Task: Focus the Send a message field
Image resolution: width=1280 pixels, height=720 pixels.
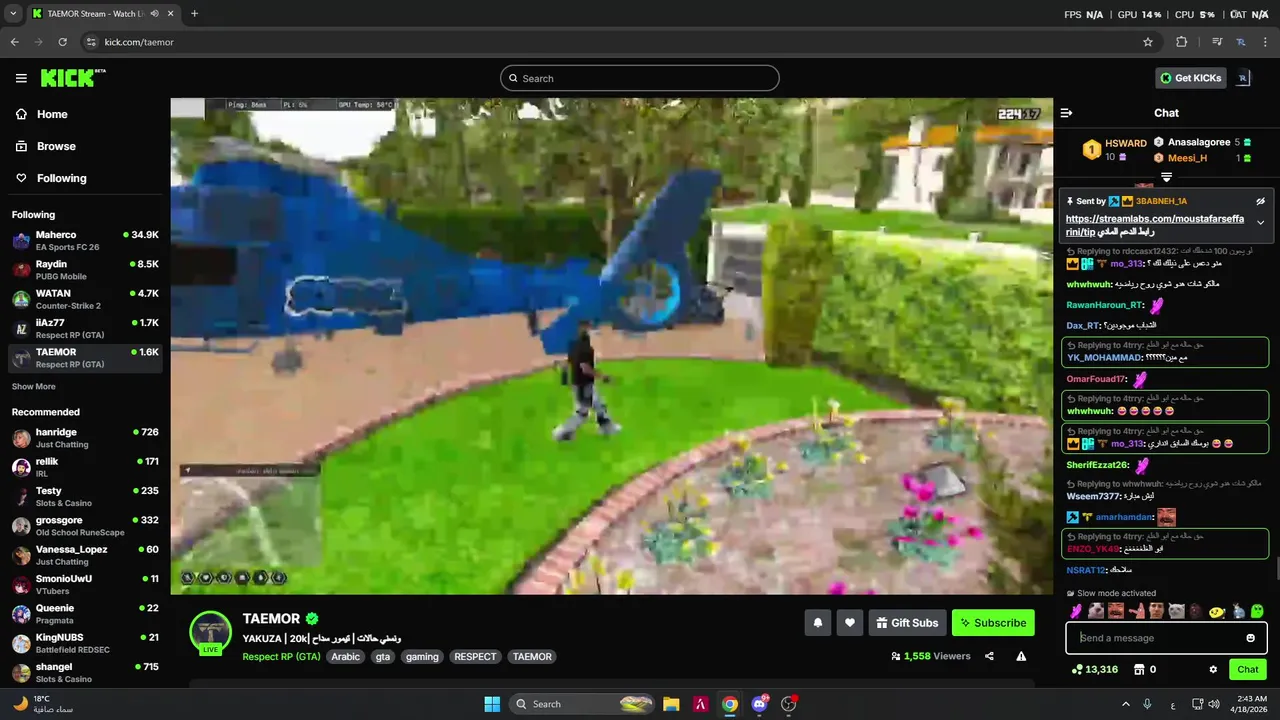Action: [x=1166, y=638]
